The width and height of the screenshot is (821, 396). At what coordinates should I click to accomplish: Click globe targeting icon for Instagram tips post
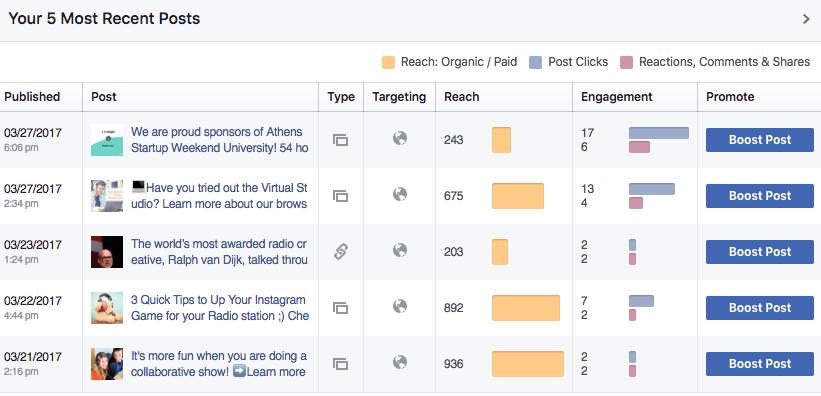pyautogui.click(x=400, y=306)
